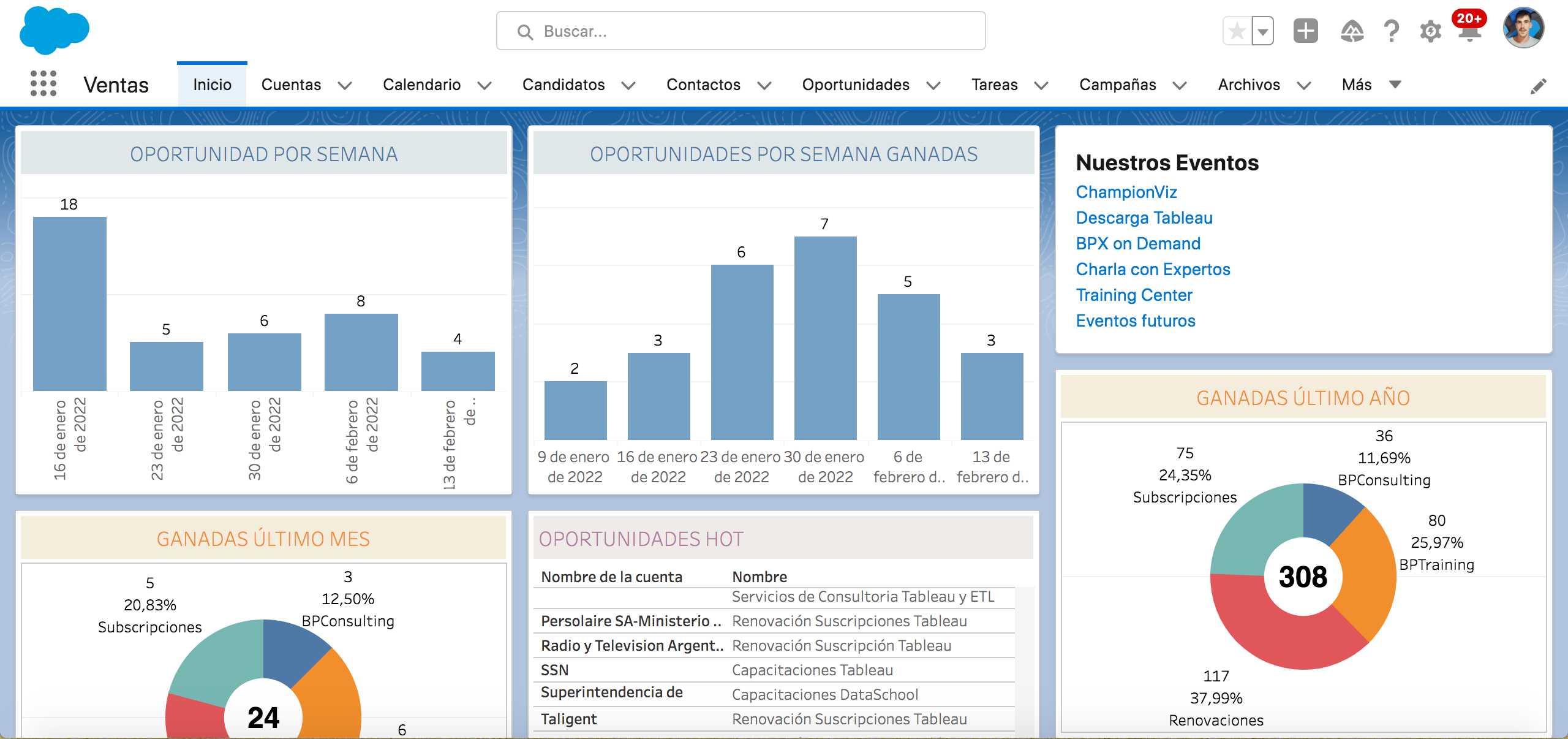Click the 'Nombre de la cuenta' column header
The width and height of the screenshot is (1568, 739).
pyautogui.click(x=611, y=577)
